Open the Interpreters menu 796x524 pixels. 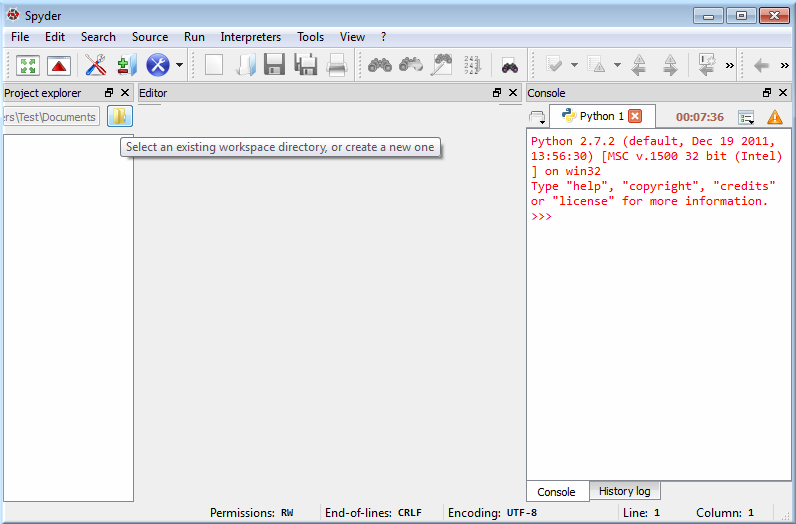250,37
